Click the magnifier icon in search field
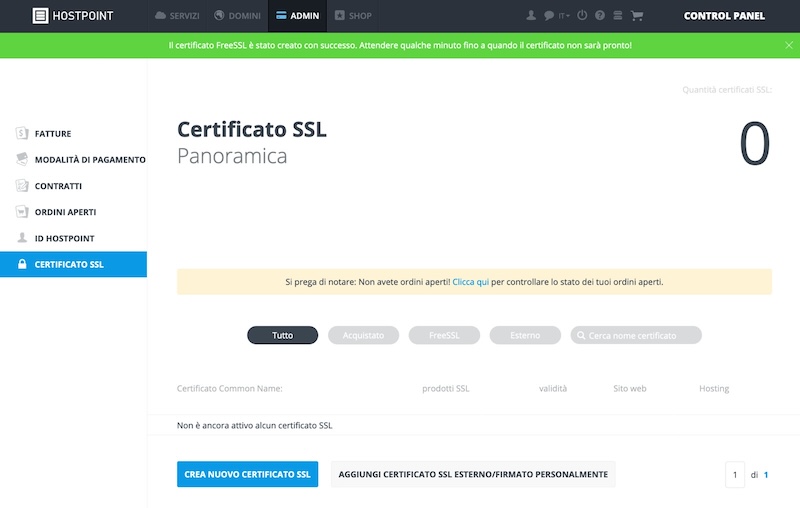The width and height of the screenshot is (800, 508). [x=581, y=335]
